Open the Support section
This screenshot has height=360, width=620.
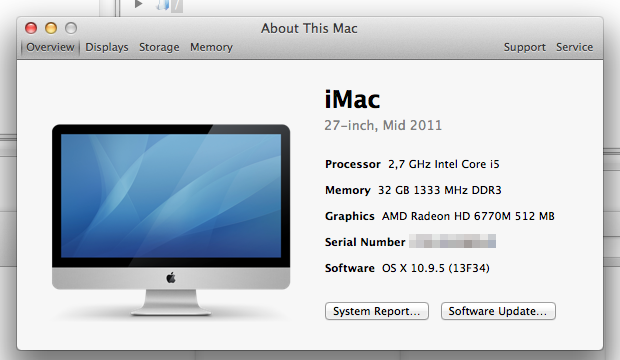pyautogui.click(x=524, y=47)
